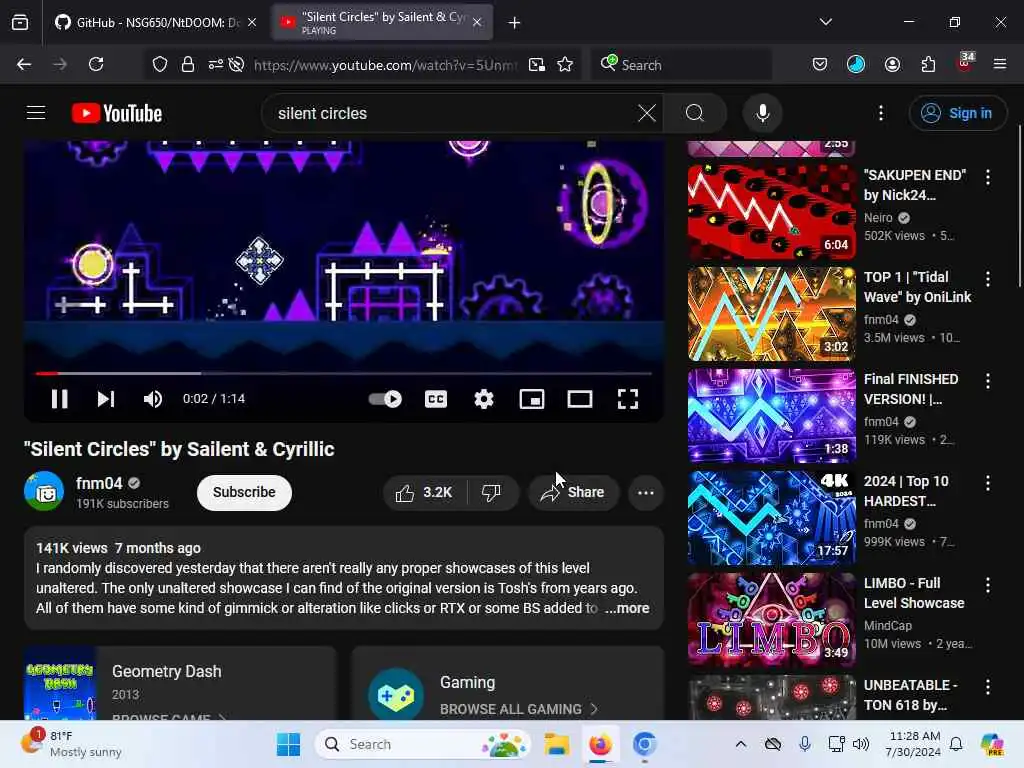1024x768 pixels.
Task: Open YouTube guide hamburger menu
Action: pos(36,113)
